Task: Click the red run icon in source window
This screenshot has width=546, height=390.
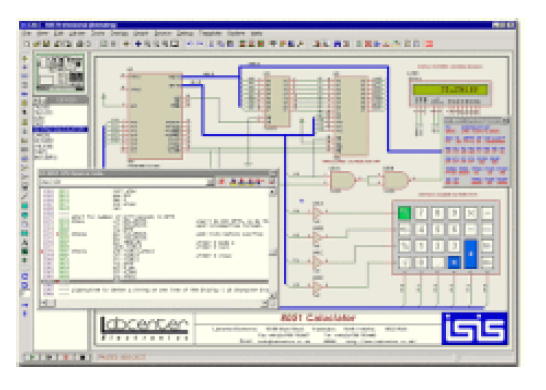Action: pos(221,182)
